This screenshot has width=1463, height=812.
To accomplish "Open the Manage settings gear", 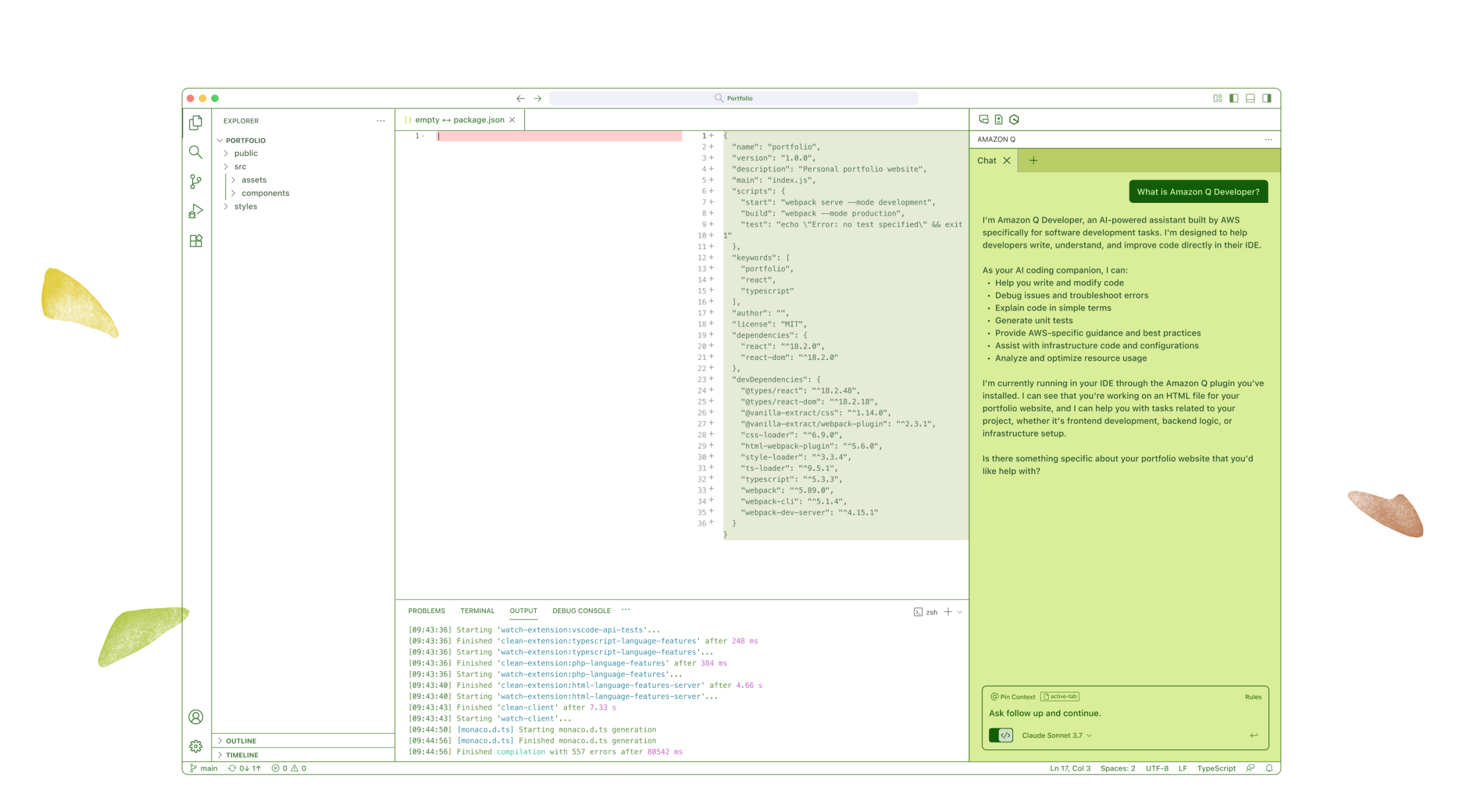I will (195, 746).
